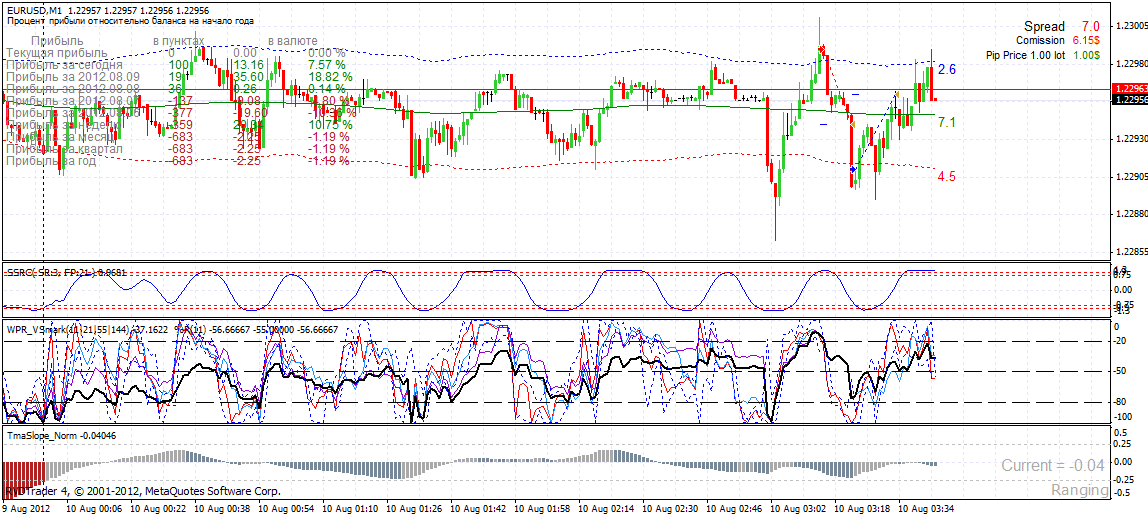Click the '10 Aug 03:02' time axis label
Viewport: 1148px width, 516px height.
pos(800,507)
